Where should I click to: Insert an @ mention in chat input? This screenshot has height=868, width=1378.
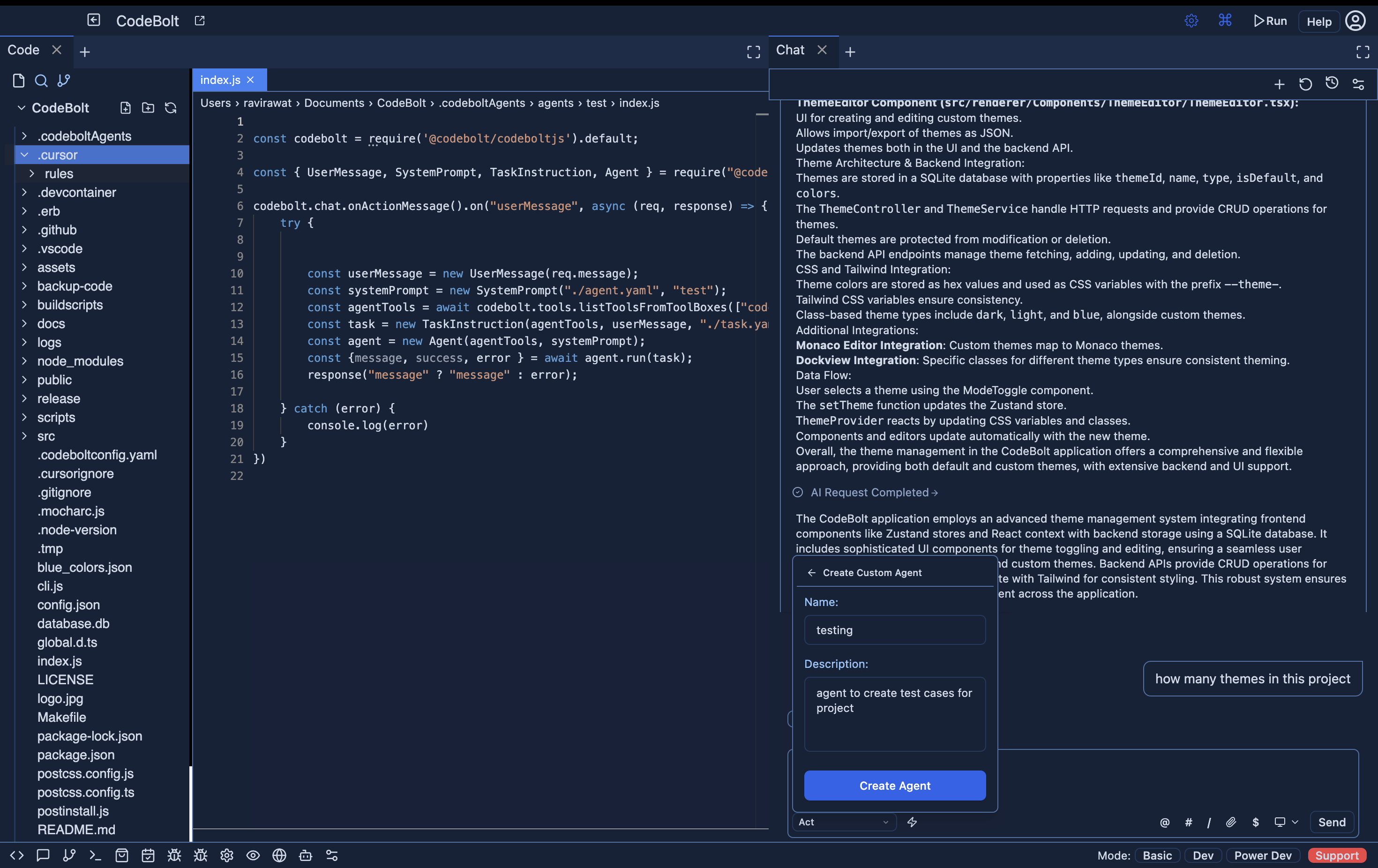(1165, 822)
